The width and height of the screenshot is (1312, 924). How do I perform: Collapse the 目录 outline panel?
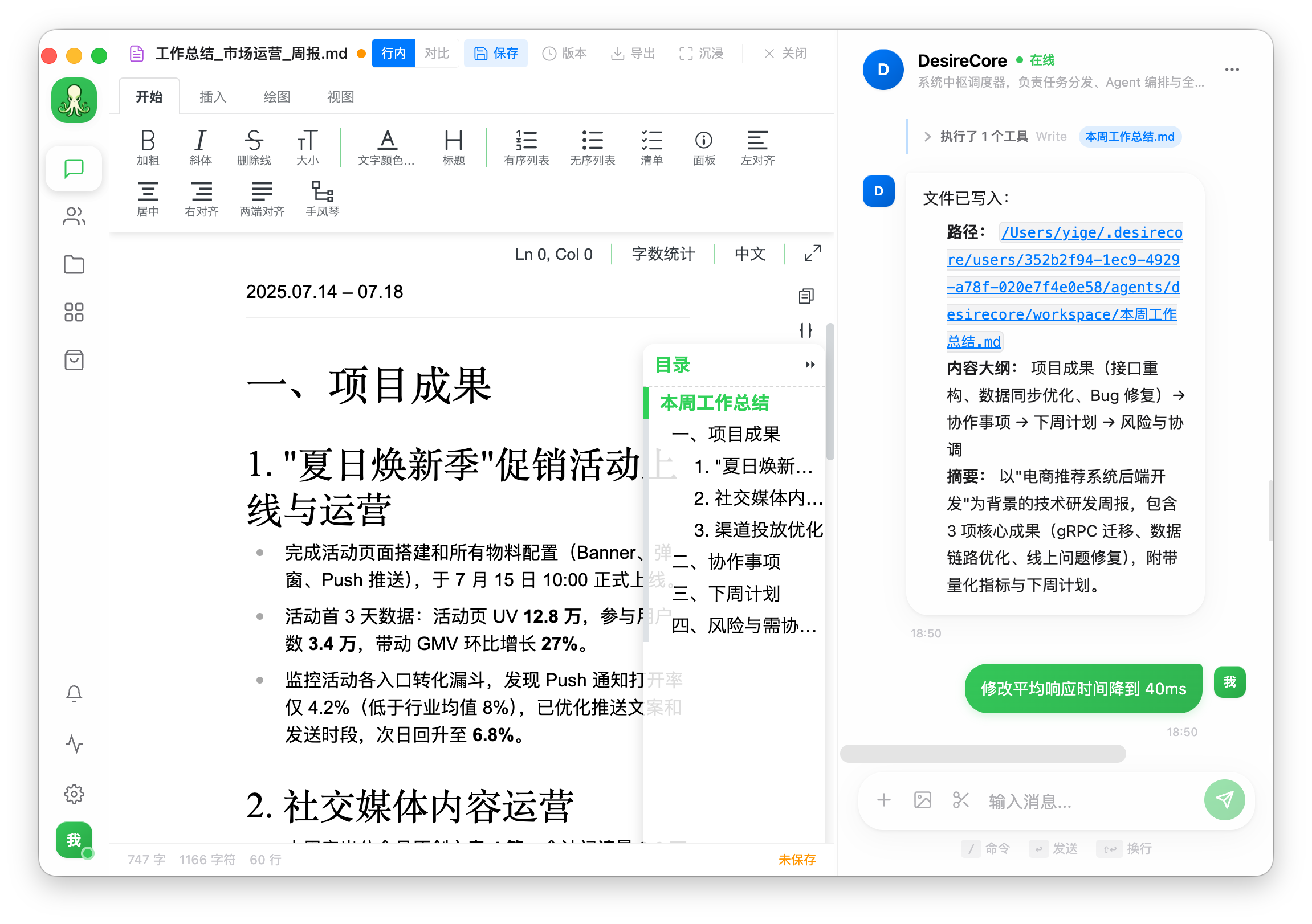tap(810, 365)
